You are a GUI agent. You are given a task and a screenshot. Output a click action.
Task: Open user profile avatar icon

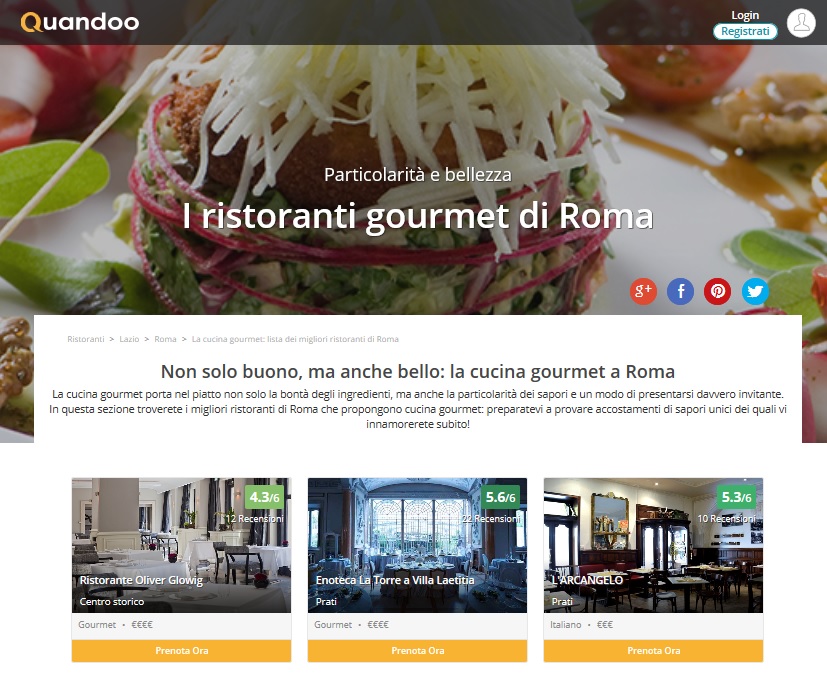pyautogui.click(x=801, y=23)
